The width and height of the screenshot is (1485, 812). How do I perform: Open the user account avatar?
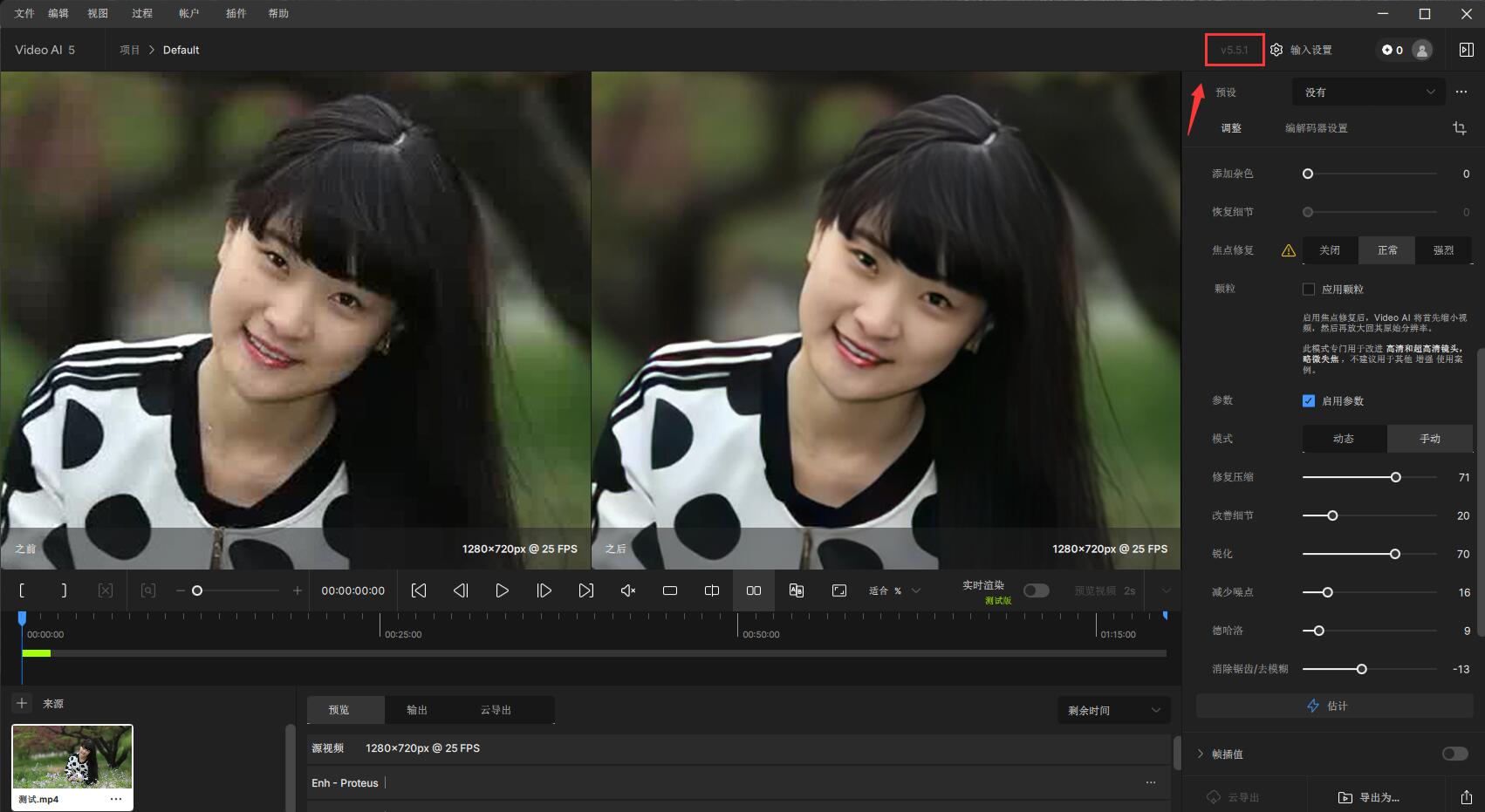point(1422,50)
